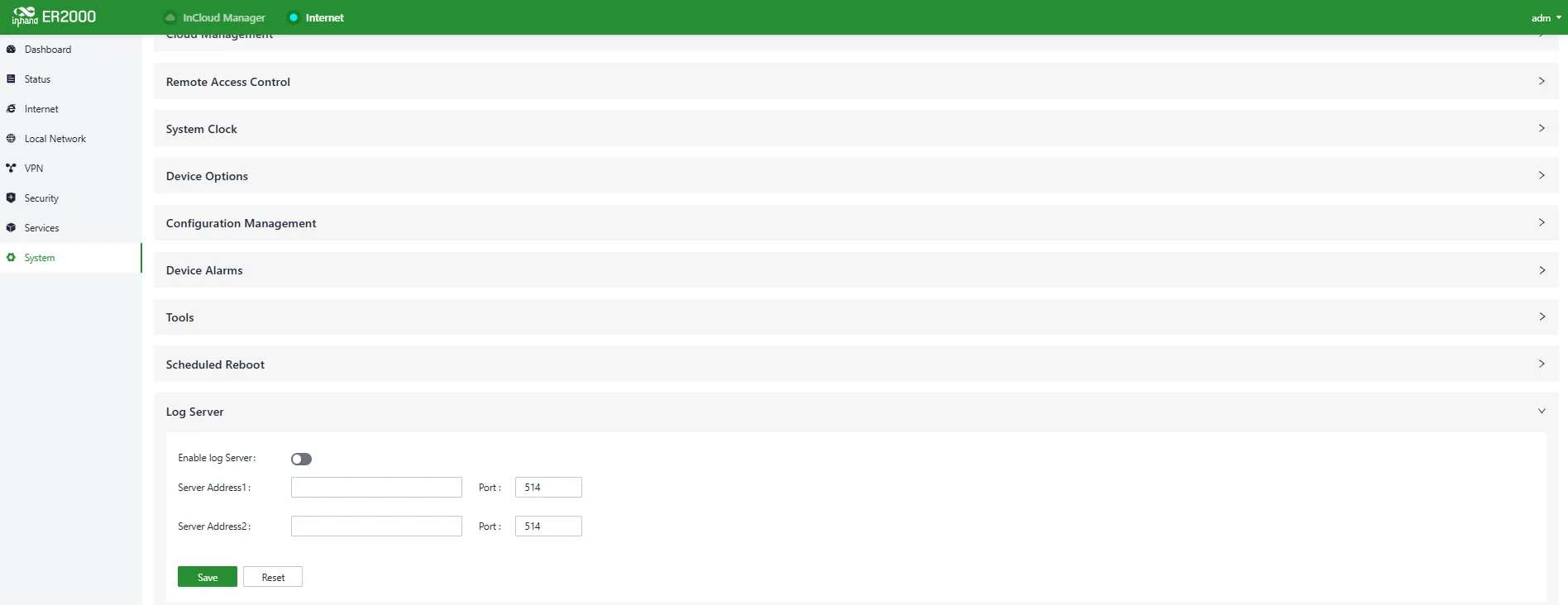Collapse the Log Server chevron
The width and height of the screenshot is (1568, 605).
coord(1542,411)
